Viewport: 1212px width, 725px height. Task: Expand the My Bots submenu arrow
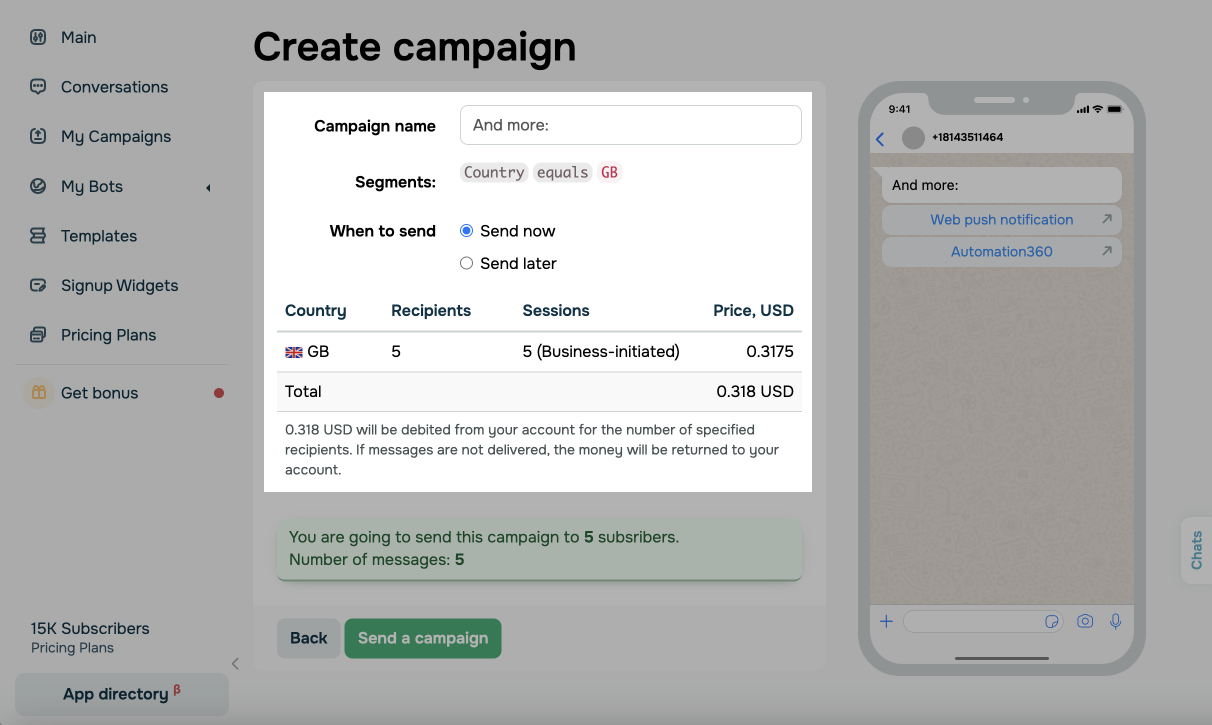point(208,187)
